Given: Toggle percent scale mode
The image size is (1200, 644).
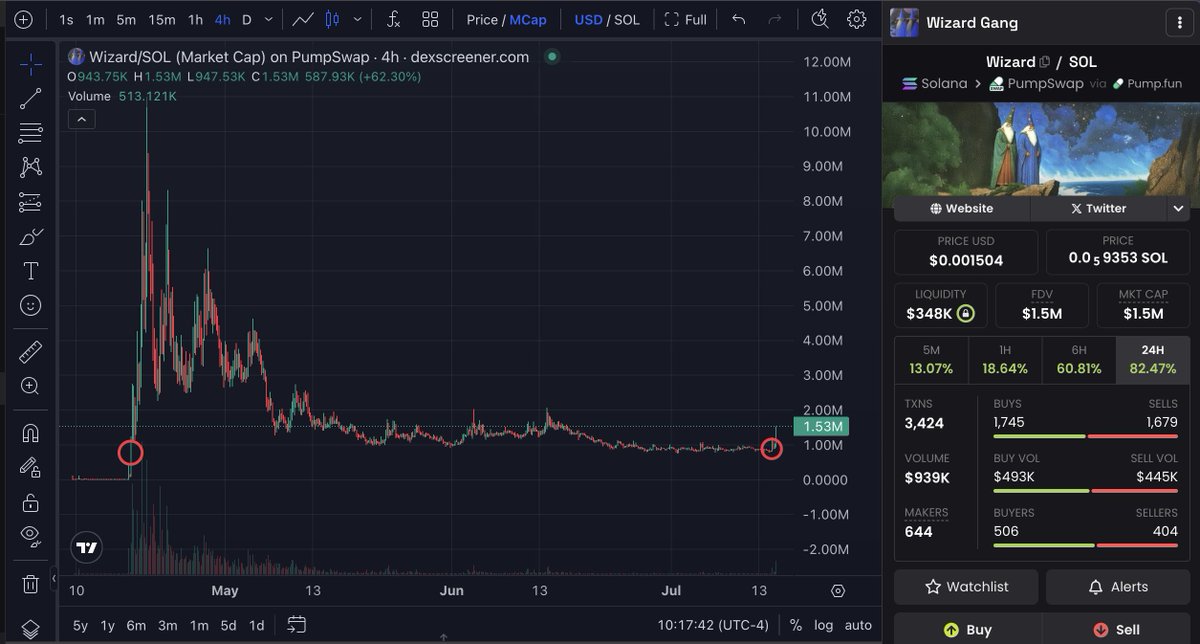Looking at the screenshot, I should pyautogui.click(x=795, y=626).
